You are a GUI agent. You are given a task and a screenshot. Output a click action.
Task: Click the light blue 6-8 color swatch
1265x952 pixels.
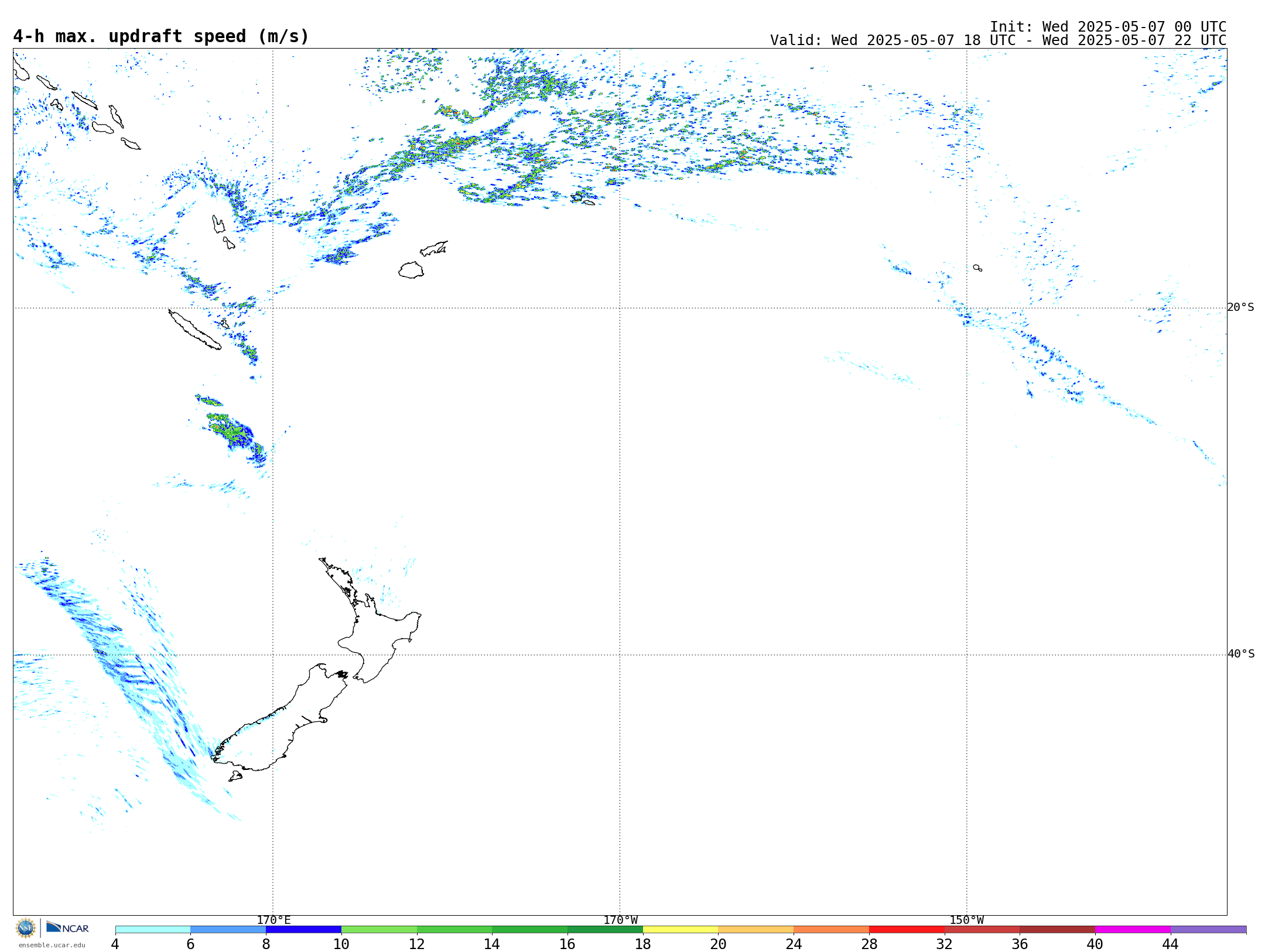(x=228, y=930)
